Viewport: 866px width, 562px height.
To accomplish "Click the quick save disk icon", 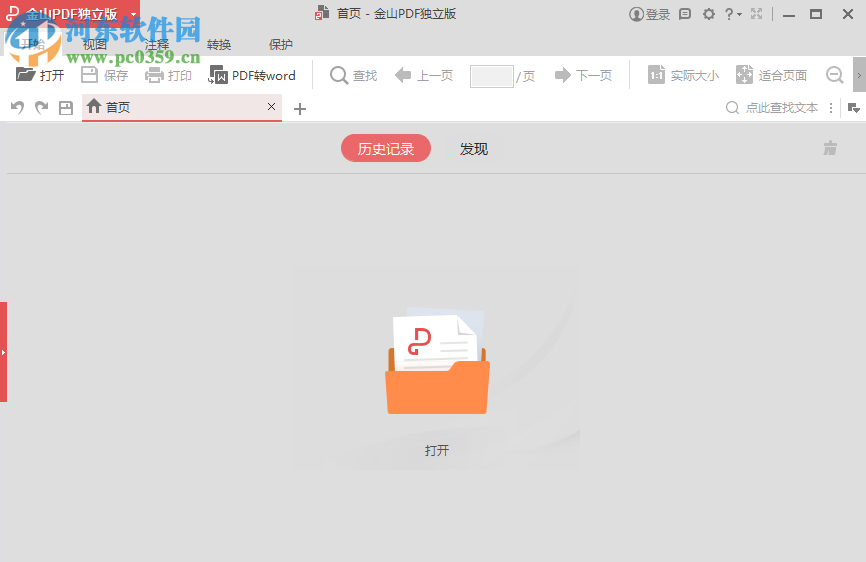I will pos(66,108).
